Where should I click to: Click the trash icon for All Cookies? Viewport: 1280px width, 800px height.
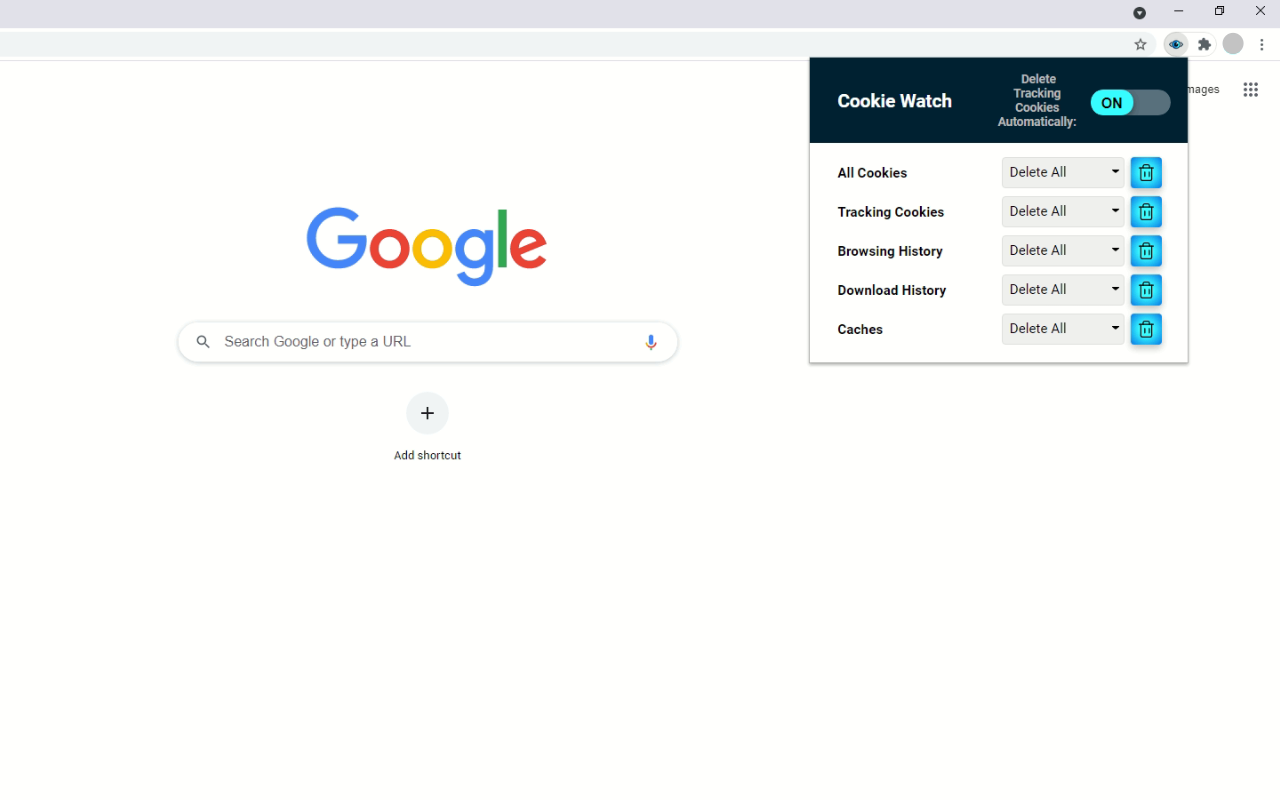pyautogui.click(x=1146, y=173)
